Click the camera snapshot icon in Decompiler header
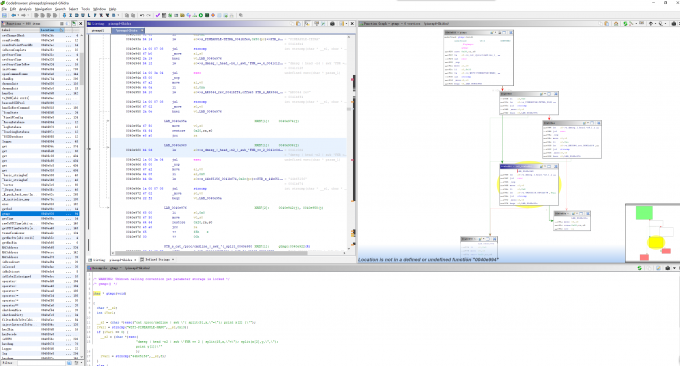The width and height of the screenshot is (680, 366). 667,268
